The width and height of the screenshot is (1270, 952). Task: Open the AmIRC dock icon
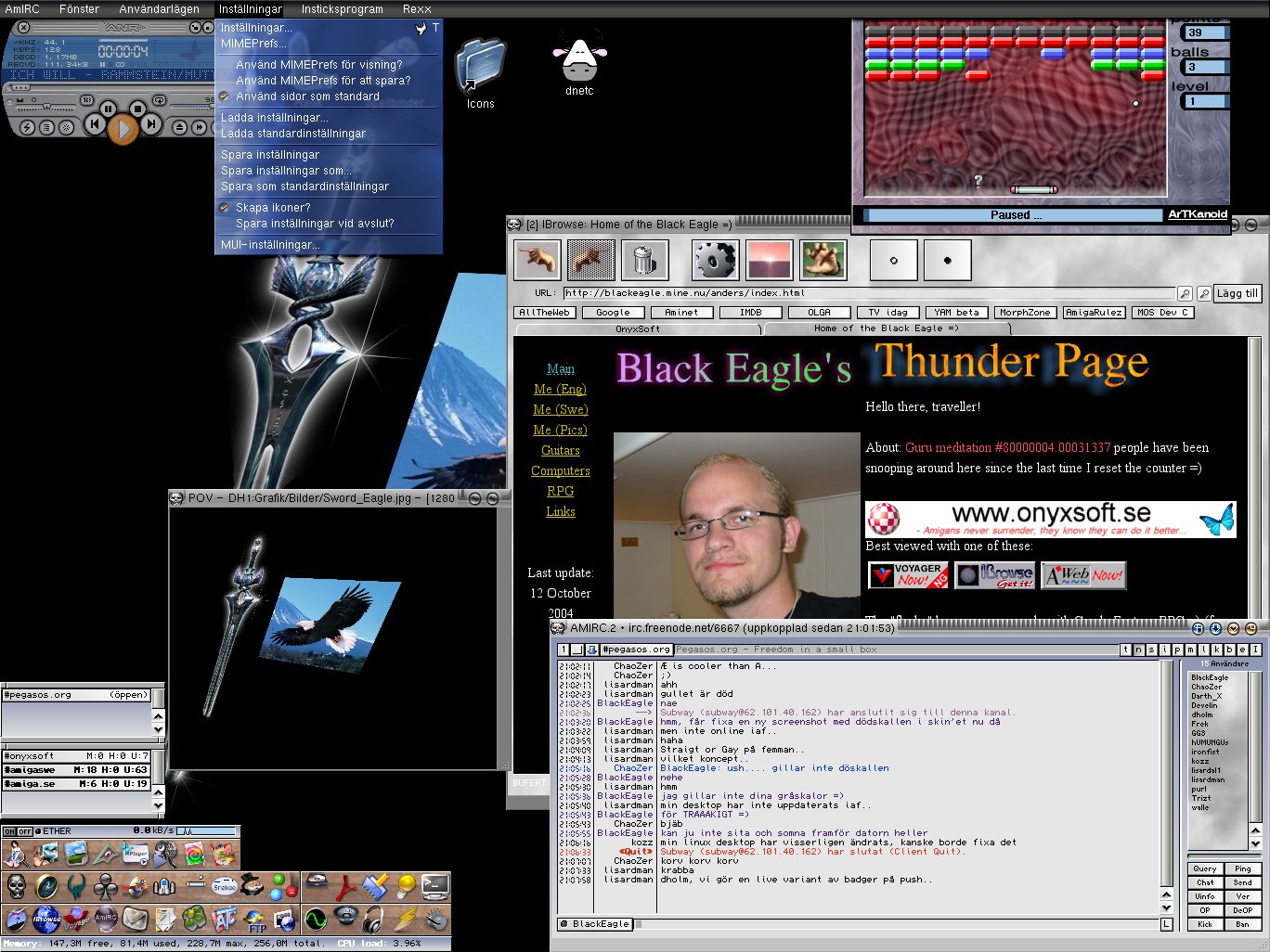click(107, 919)
